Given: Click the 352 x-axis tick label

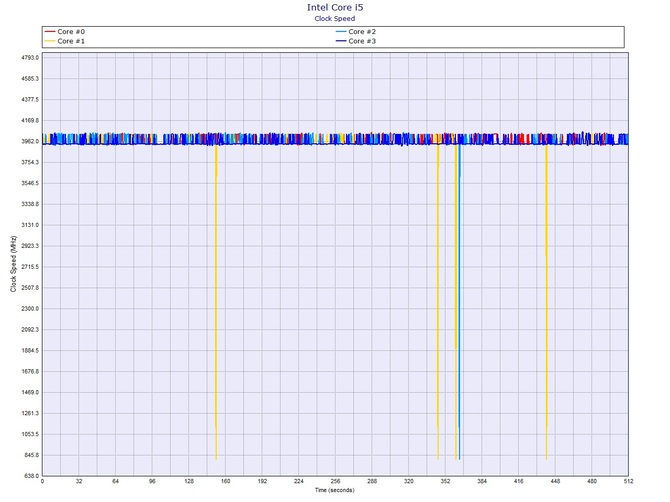Looking at the screenshot, I should [445, 481].
